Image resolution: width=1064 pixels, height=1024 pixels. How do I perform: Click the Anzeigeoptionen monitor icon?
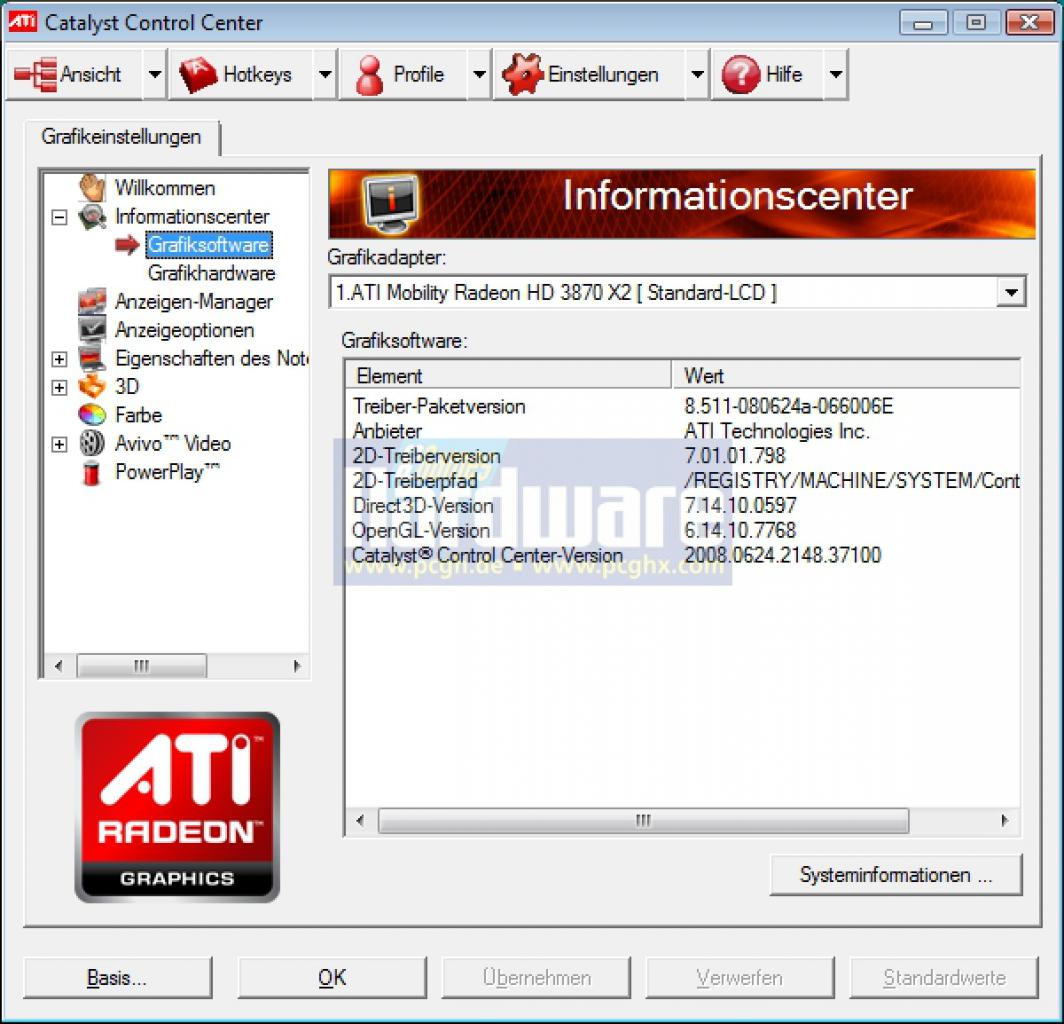[x=92, y=330]
